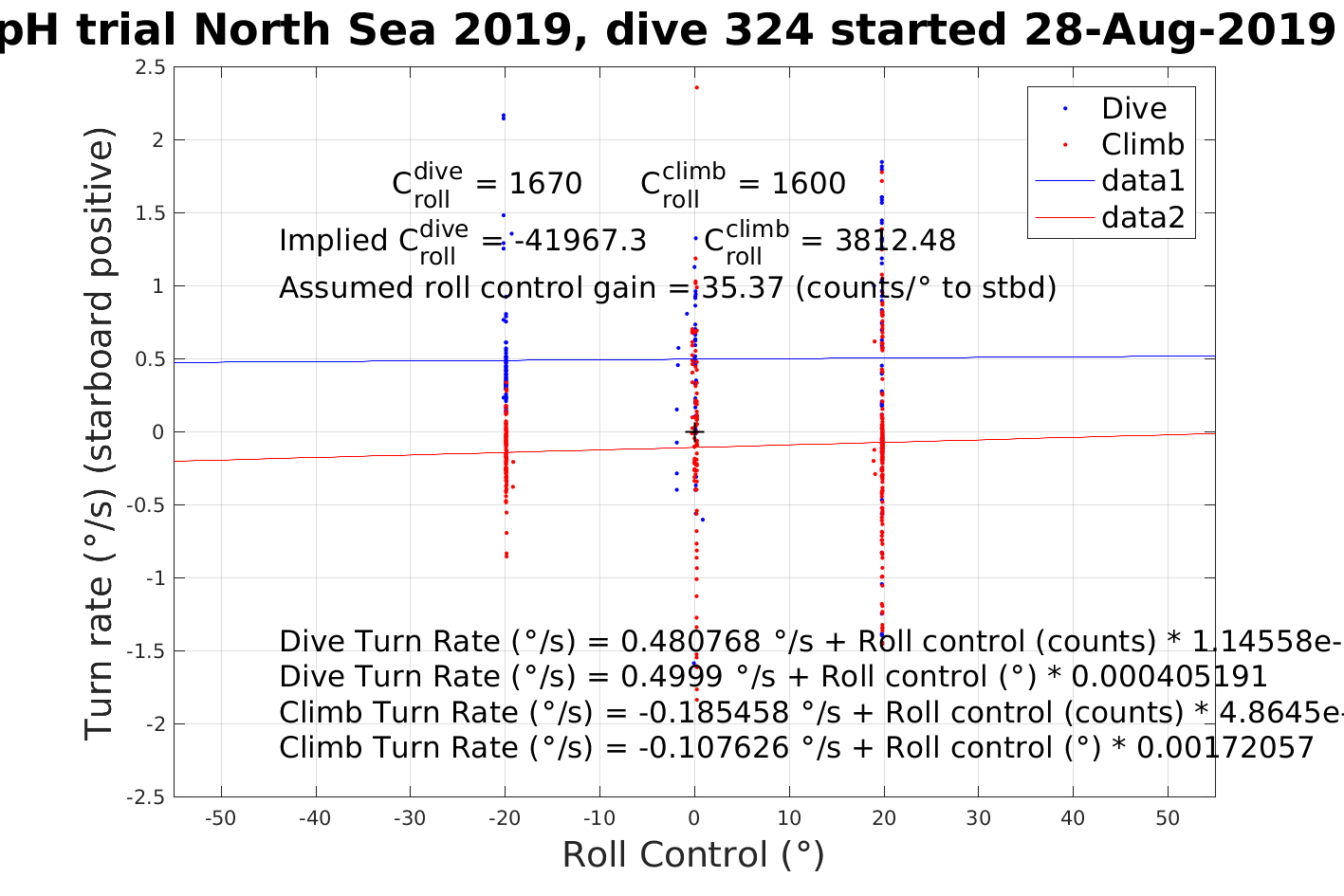Select the blue data1 line sample in legend
Image resolution: width=1344 pixels, height=896 pixels.
pyautogui.click(x=1063, y=181)
